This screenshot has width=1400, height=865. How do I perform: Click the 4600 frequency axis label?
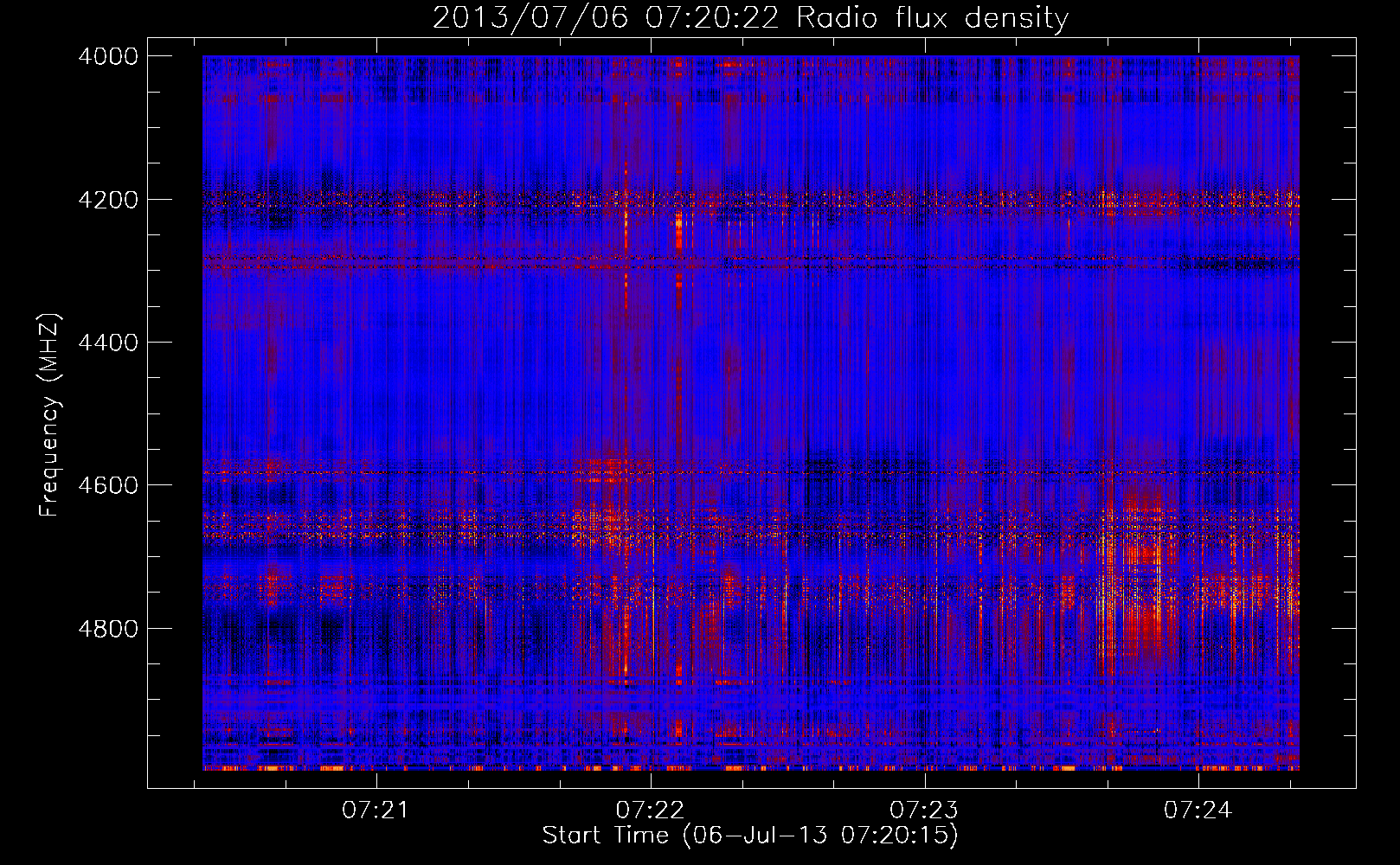[108, 485]
